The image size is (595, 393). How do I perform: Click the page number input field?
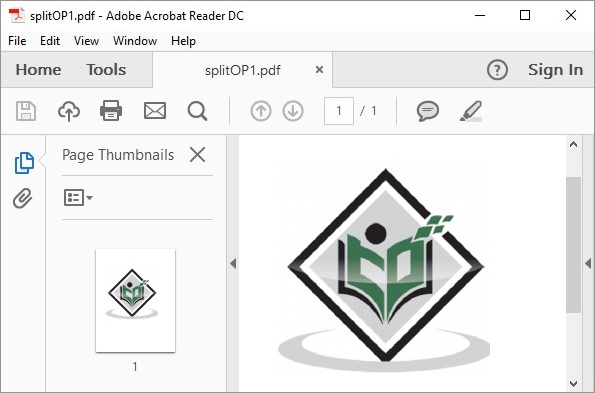(339, 111)
